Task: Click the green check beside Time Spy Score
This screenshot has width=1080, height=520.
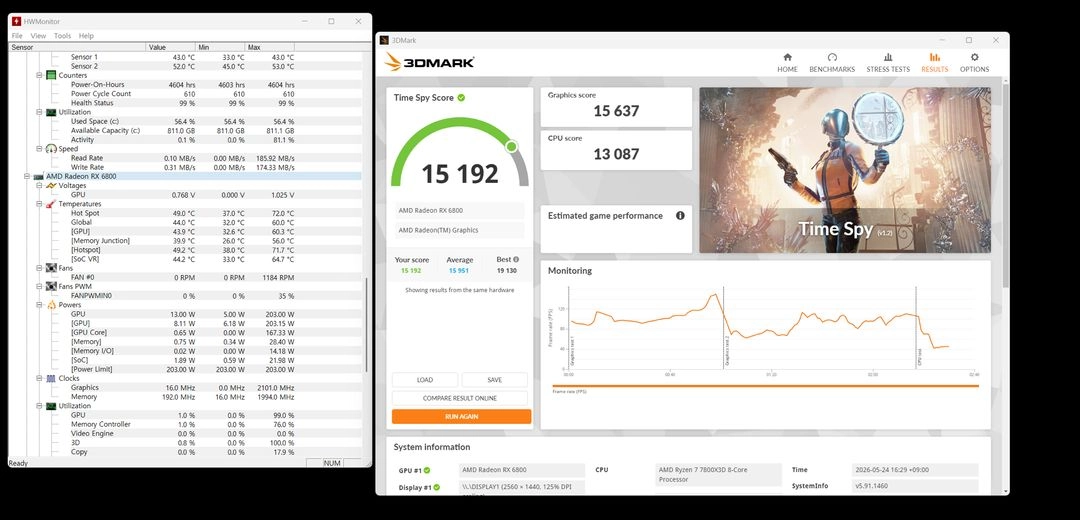Action: pos(461,98)
